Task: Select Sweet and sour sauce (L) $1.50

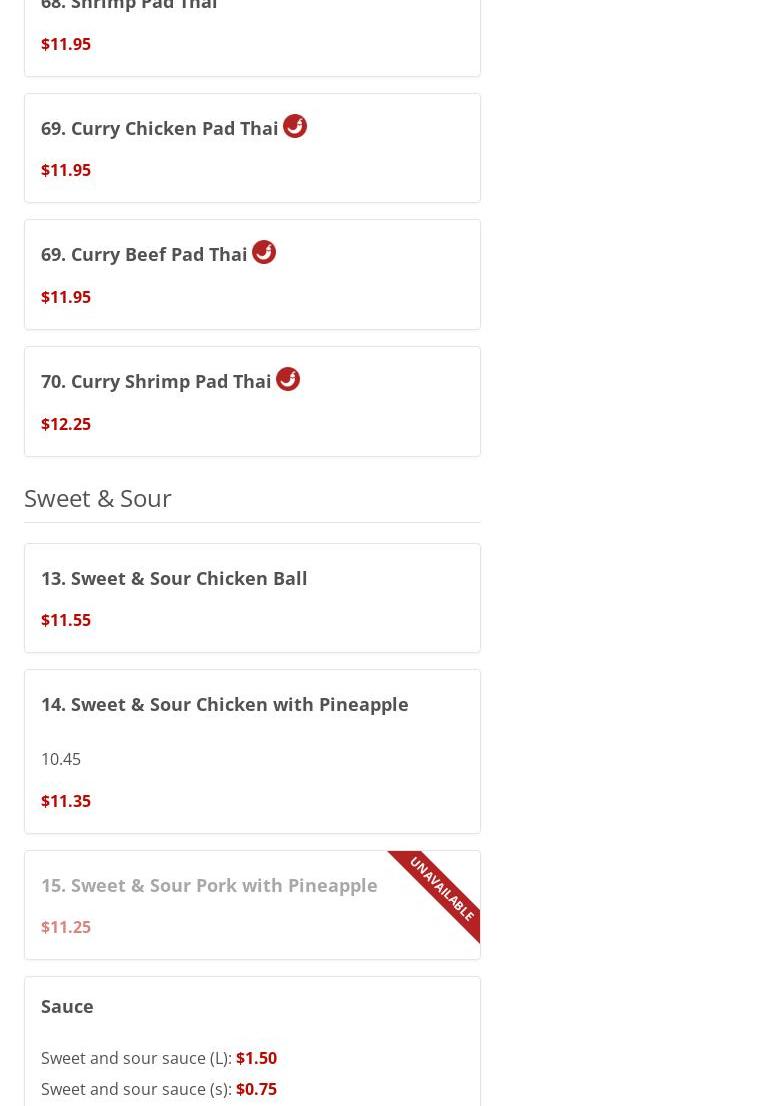Action: click(159, 1058)
